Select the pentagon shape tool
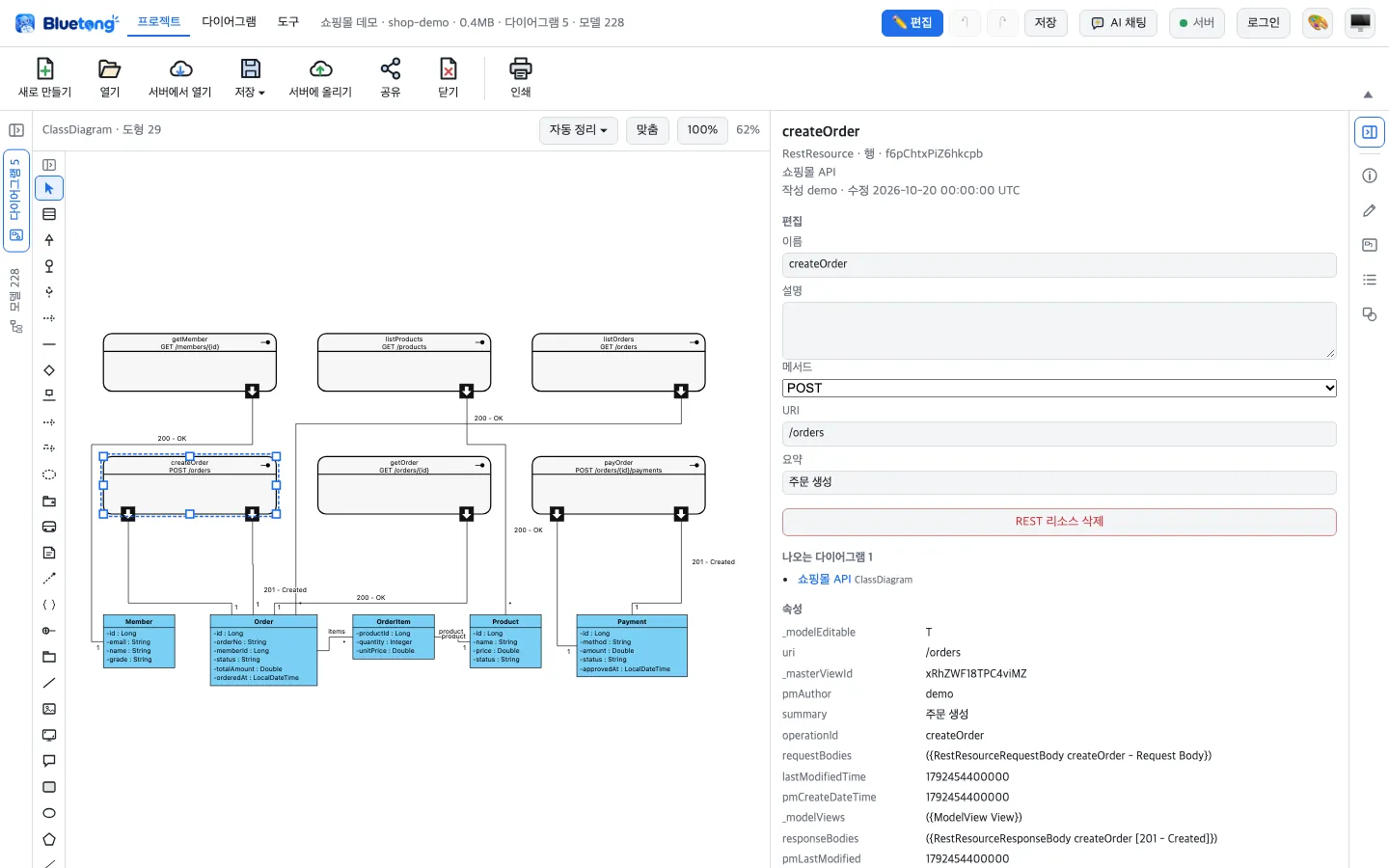The image size is (1389, 868). (x=49, y=839)
